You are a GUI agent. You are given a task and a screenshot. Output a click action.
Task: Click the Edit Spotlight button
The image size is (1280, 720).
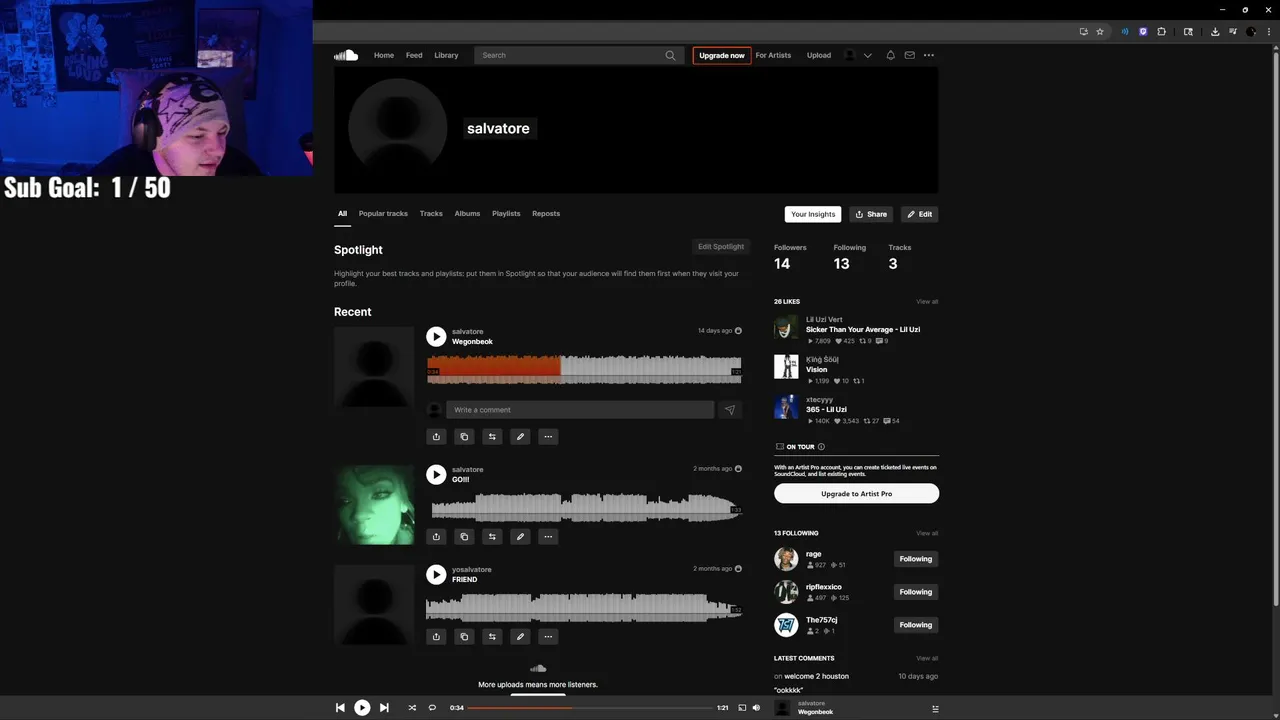721,246
